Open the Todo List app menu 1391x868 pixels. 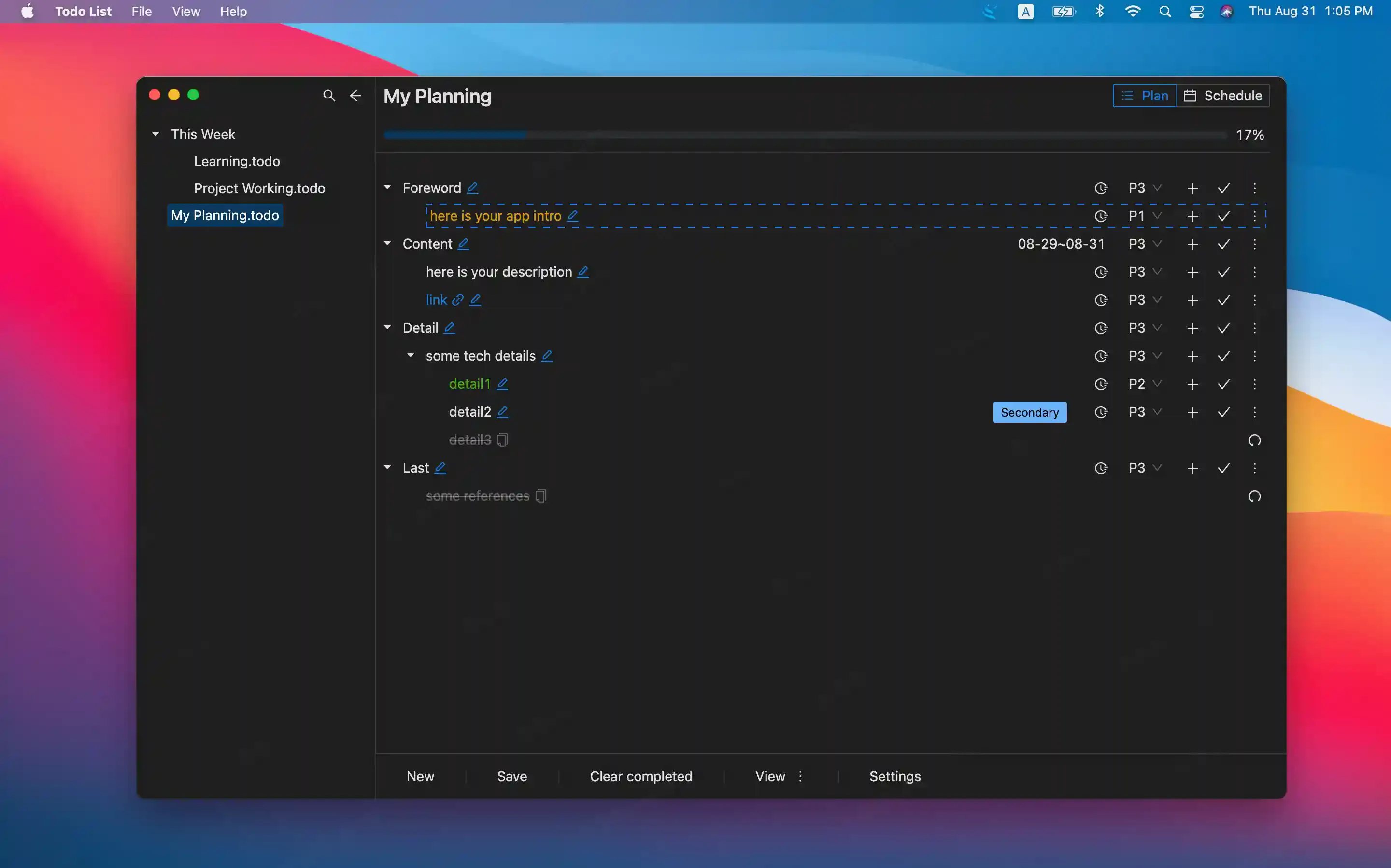coord(83,12)
